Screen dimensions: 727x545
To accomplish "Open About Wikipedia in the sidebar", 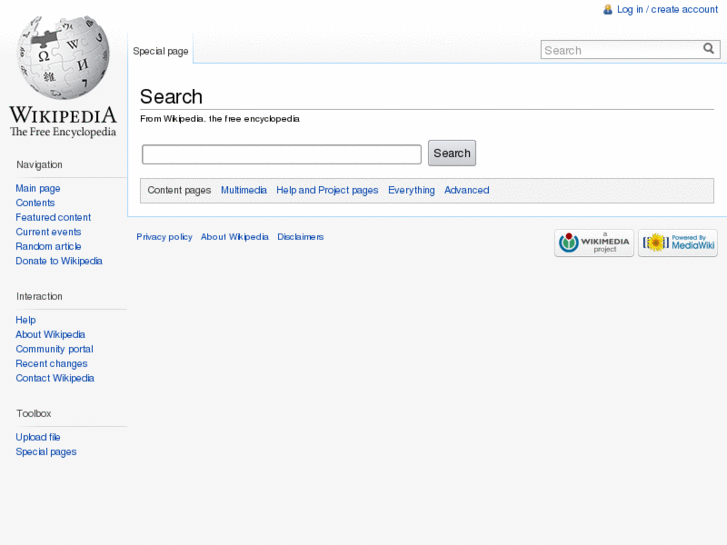I will pyautogui.click(x=51, y=334).
